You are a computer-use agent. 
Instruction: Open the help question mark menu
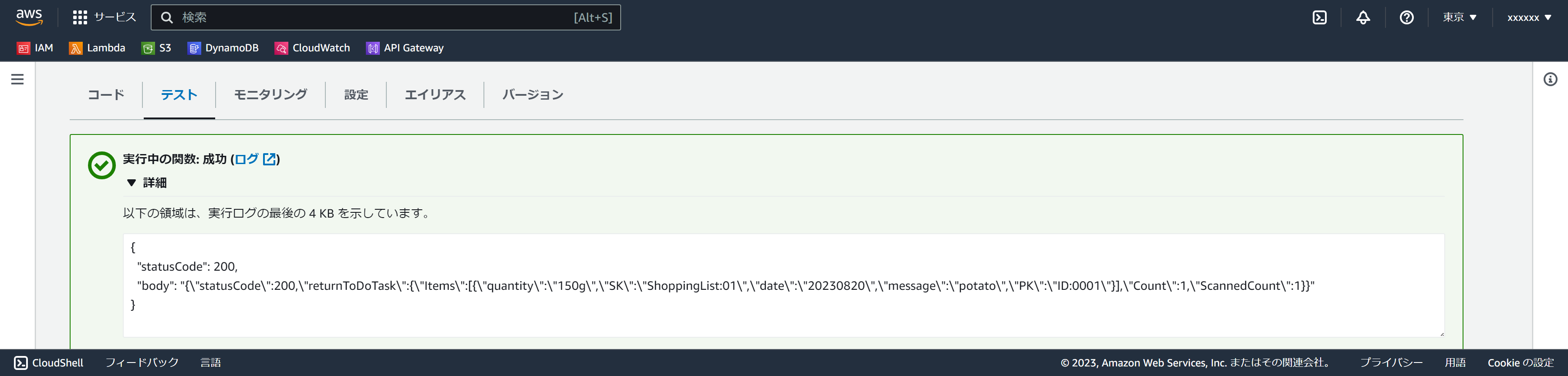(x=1406, y=18)
